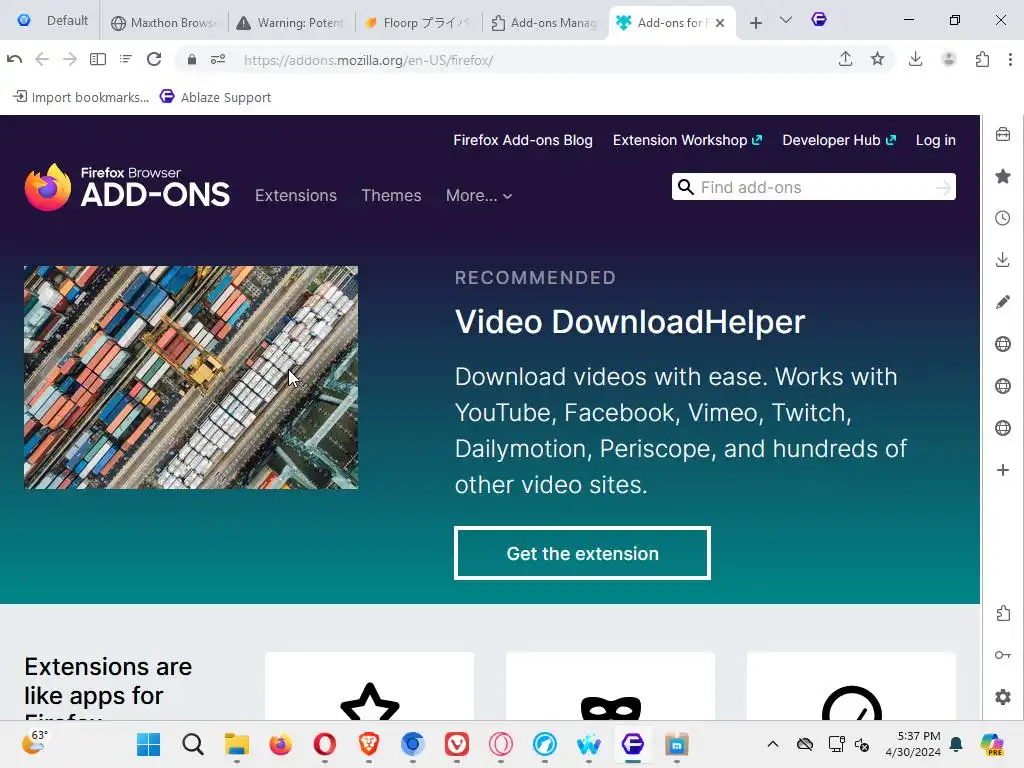The width and height of the screenshot is (1024, 768).
Task: Open the notes pencil in right sidebar
Action: coord(1003,302)
